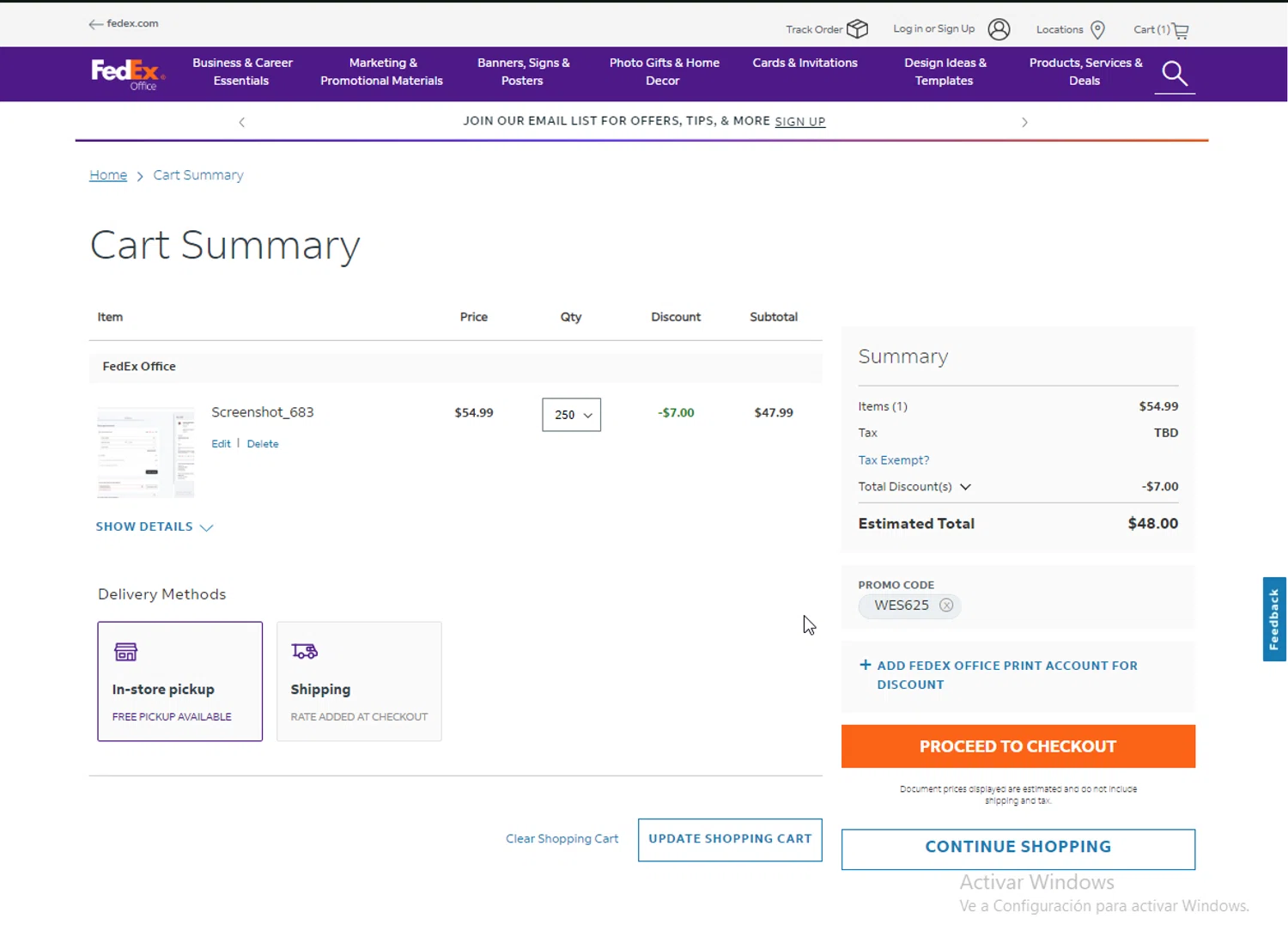Click Home breadcrumb link

coord(108,175)
